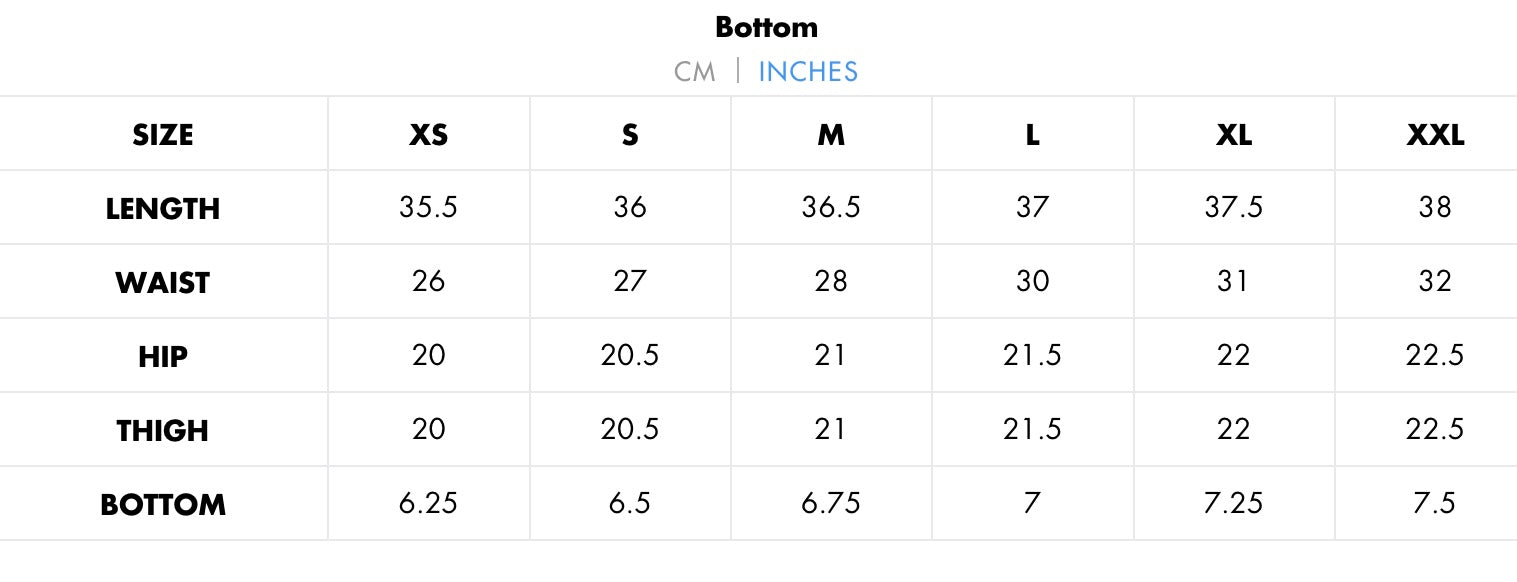Screen dimensions: 1517x582
Task: Click the hip value for size S
Action: click(x=630, y=355)
